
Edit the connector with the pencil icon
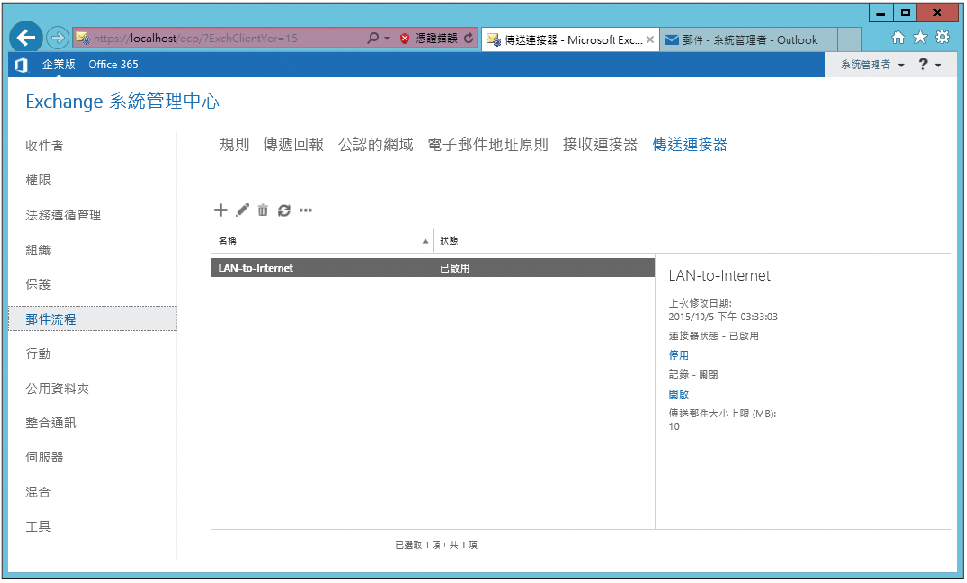(x=242, y=210)
